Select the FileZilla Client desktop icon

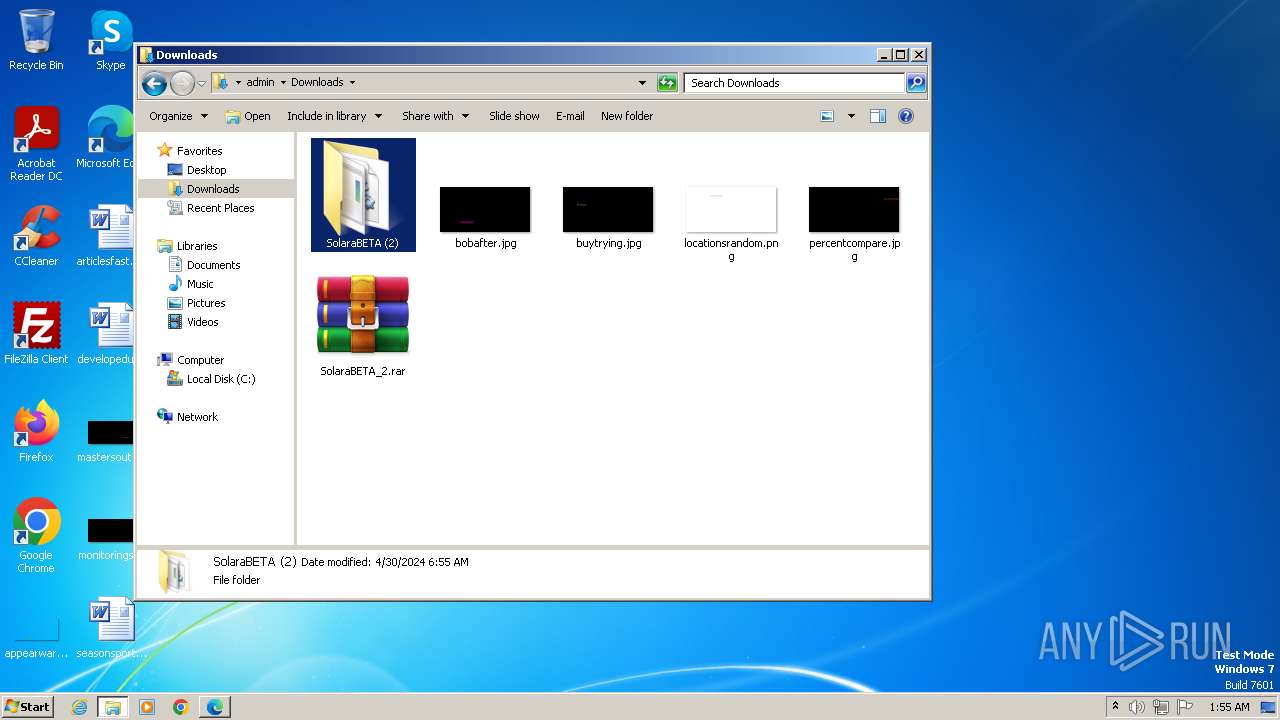click(x=36, y=334)
